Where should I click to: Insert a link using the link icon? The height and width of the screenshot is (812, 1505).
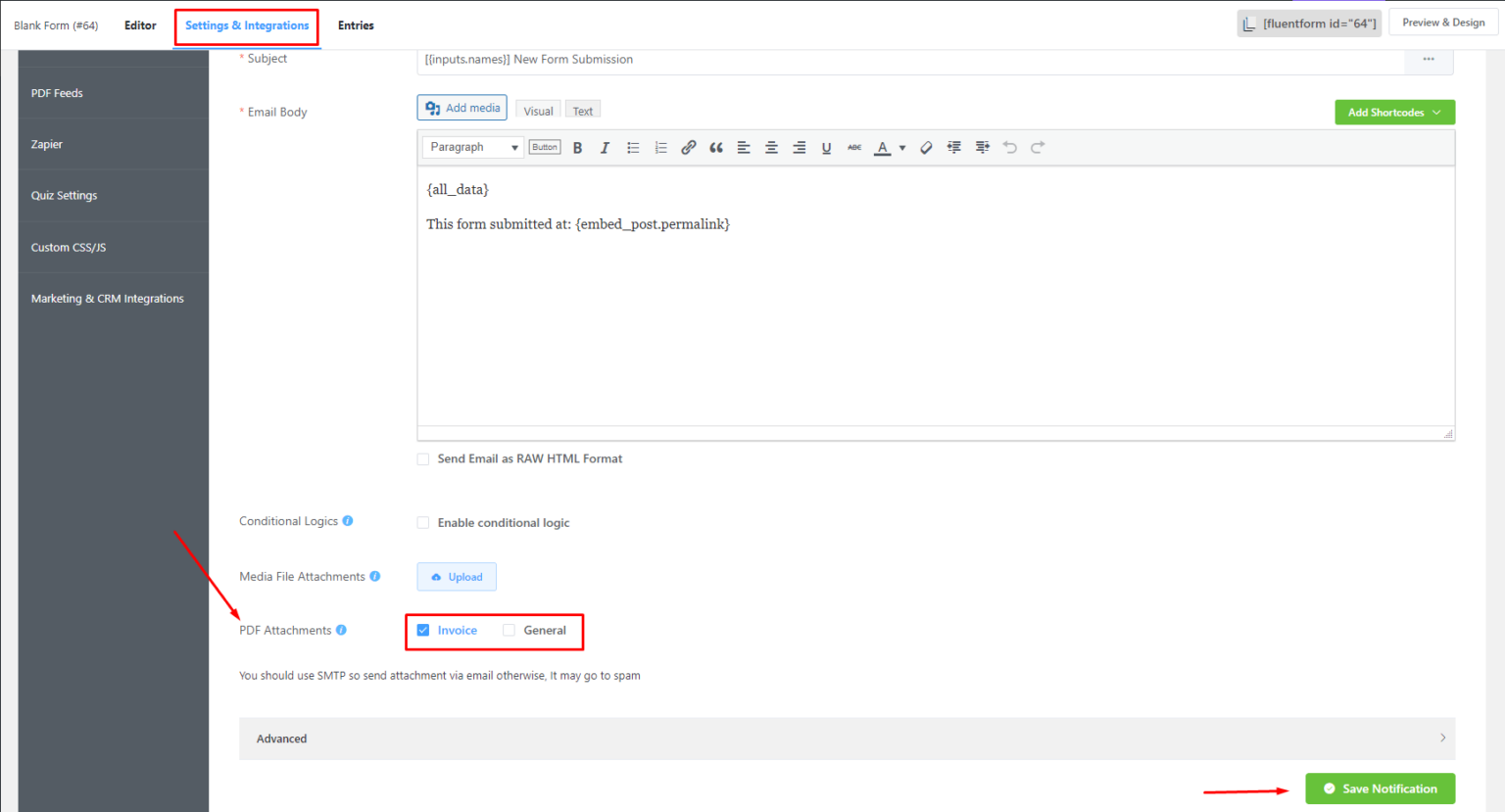pyautogui.click(x=688, y=147)
